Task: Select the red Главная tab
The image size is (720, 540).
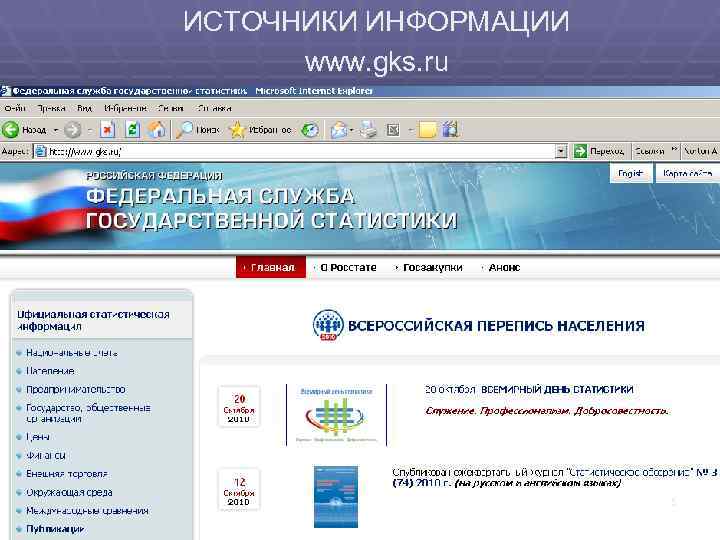Action: coord(271,267)
